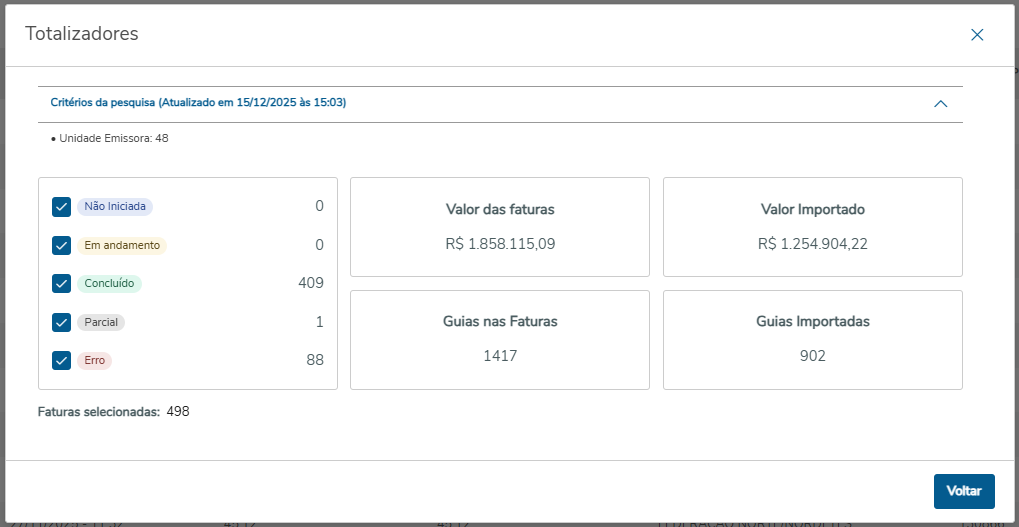Click the Critérios da pesquisa header text
Image resolution: width=1019 pixels, height=527 pixels.
coord(198,103)
